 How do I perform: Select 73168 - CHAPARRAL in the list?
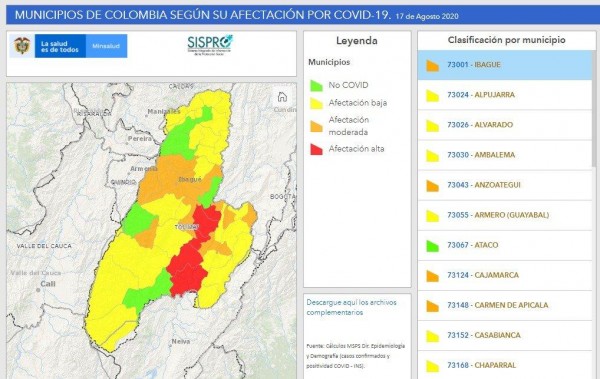coord(505,365)
